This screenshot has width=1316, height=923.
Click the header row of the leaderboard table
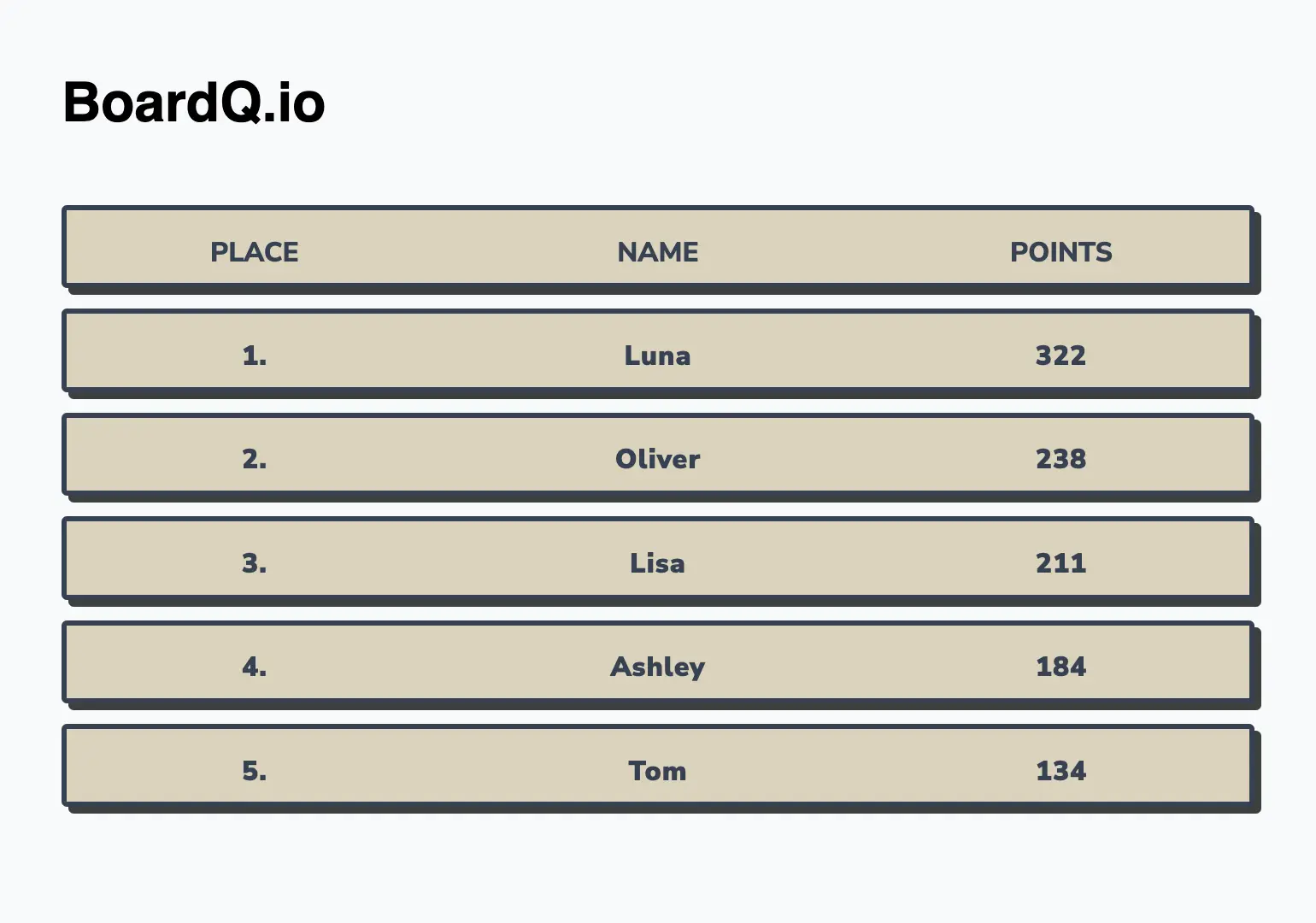[658, 248]
